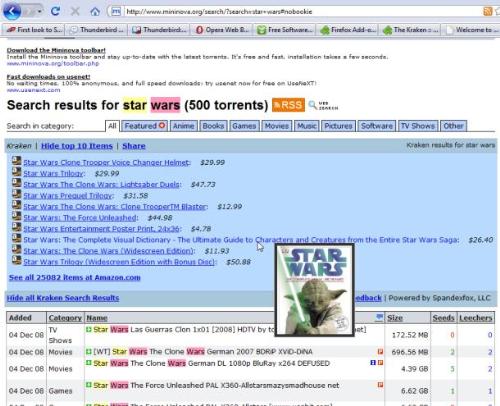Click blue info icon on 'German DL 1080p' row
Screen dimensions: 500x406
(373, 362)
